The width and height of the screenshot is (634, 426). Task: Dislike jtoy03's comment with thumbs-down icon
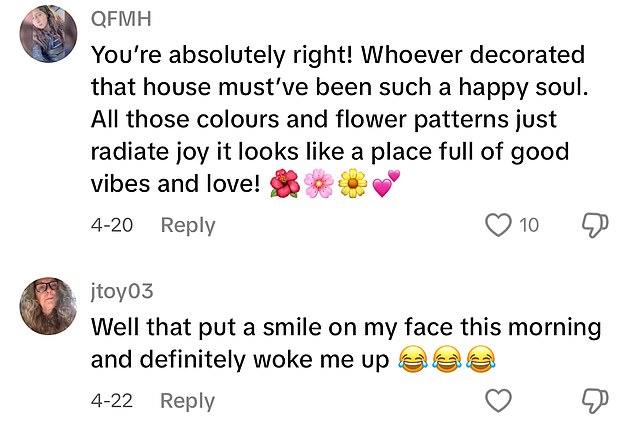595,401
